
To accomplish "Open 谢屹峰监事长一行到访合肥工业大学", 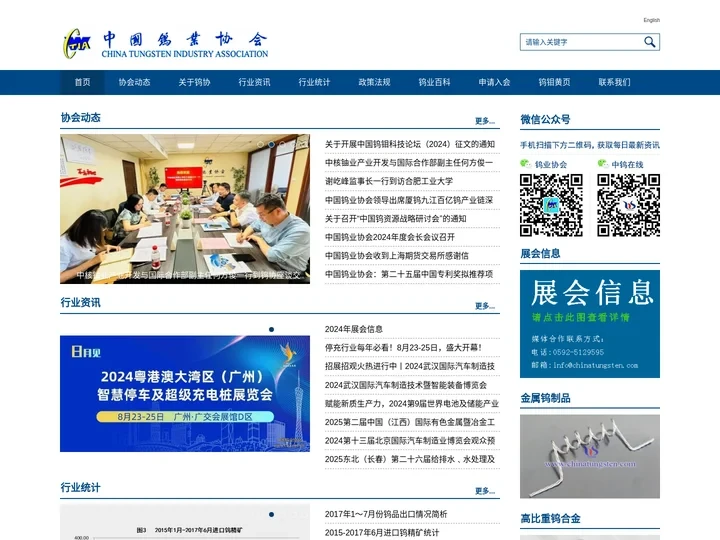I will 389,181.
